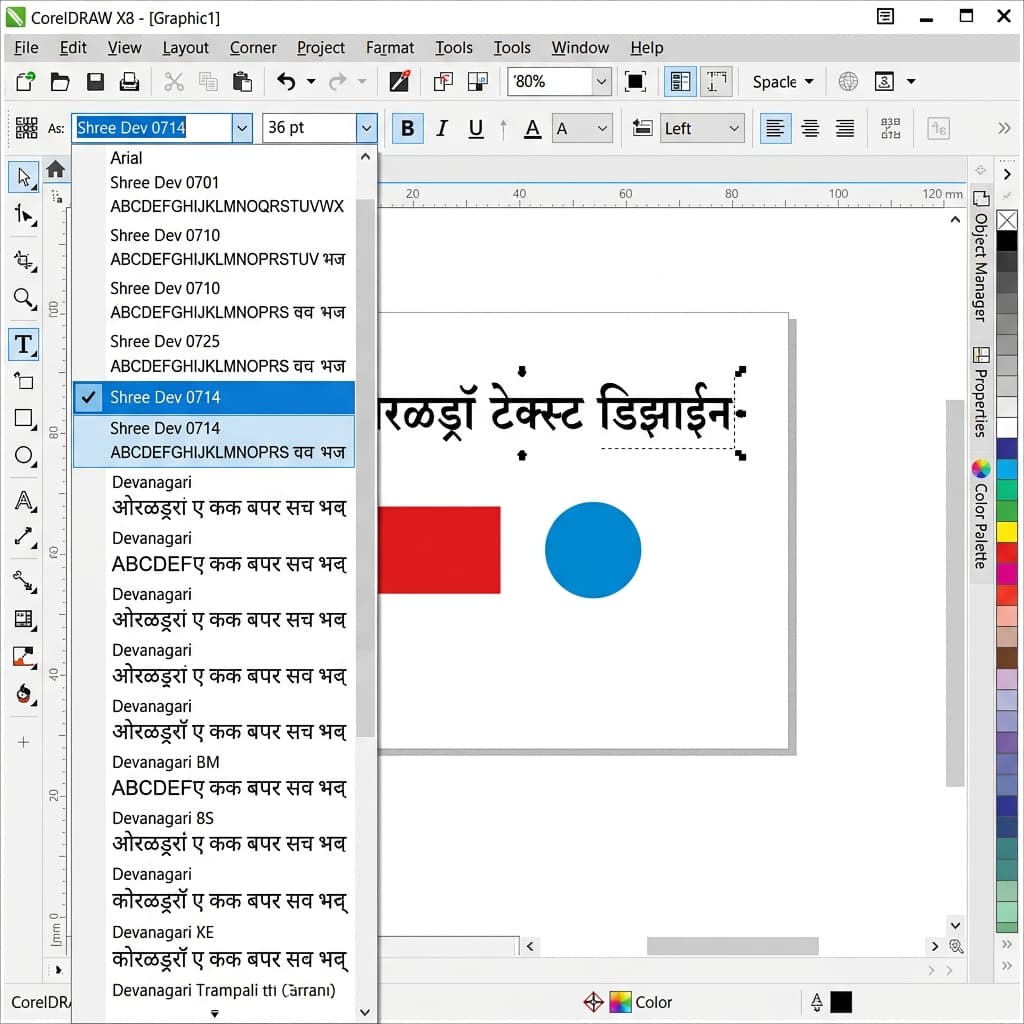Open the File menu

26,48
